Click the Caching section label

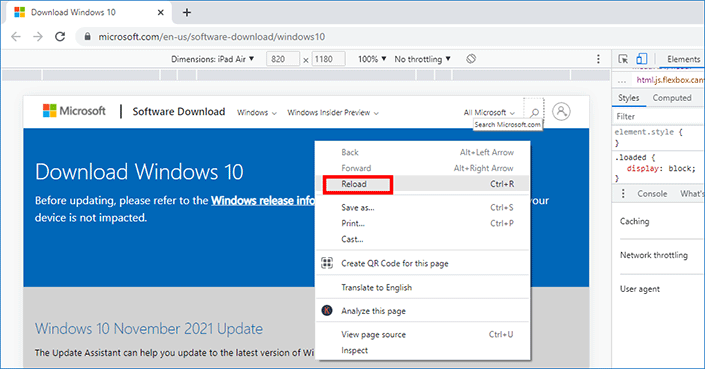(x=634, y=221)
